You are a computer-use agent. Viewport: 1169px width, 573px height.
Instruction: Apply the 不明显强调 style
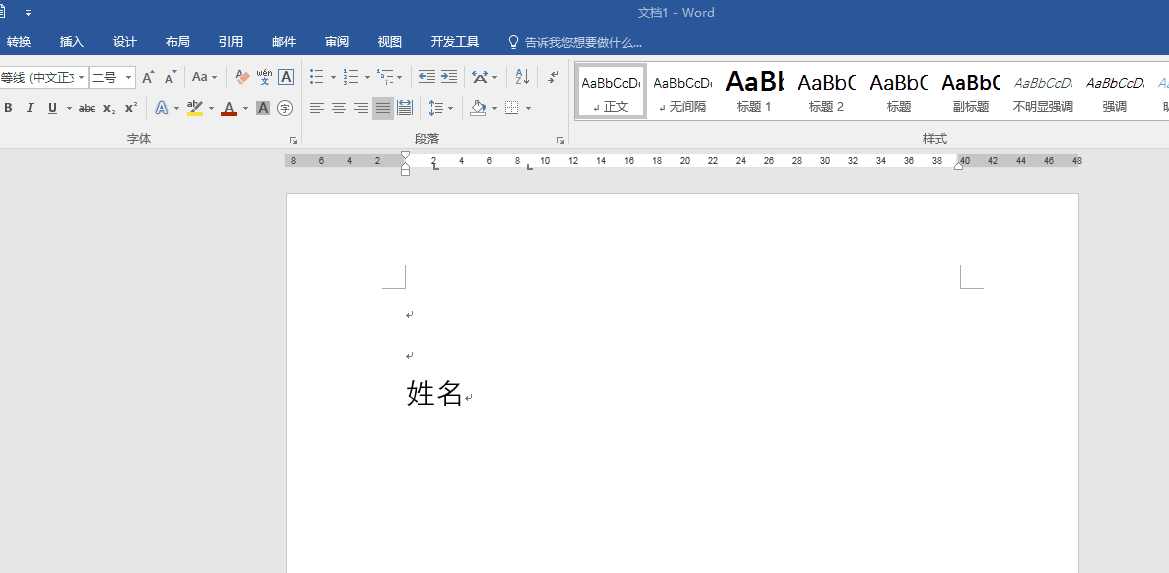click(1042, 92)
